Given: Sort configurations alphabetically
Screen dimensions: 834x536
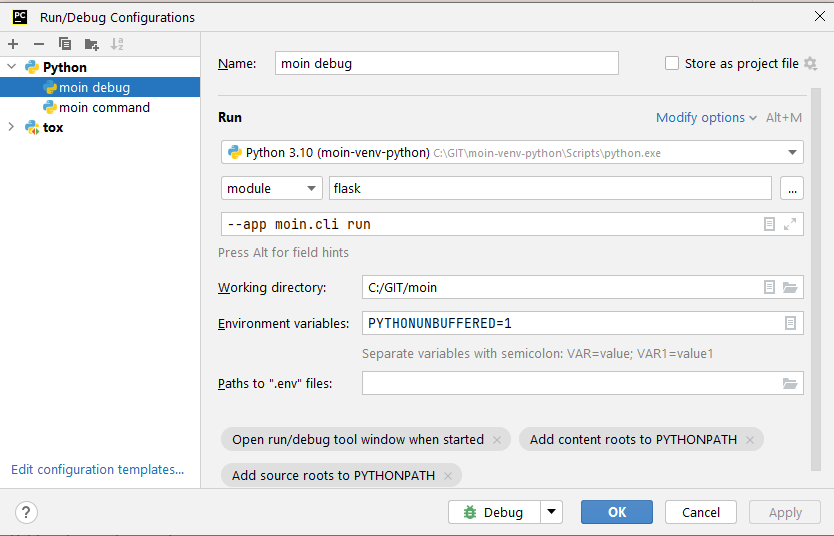Looking at the screenshot, I should pyautogui.click(x=117, y=44).
